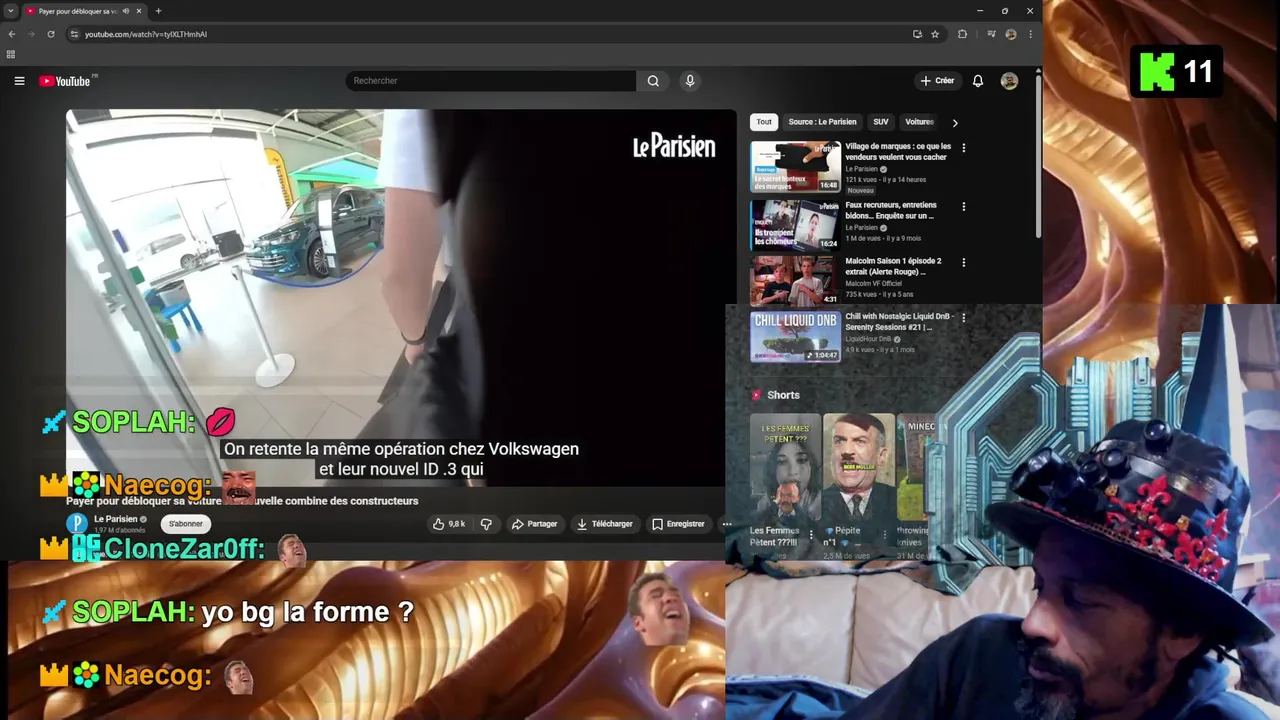The width and height of the screenshot is (1280, 720).
Task: Reload the page with the refresh icon
Action: (x=51, y=34)
